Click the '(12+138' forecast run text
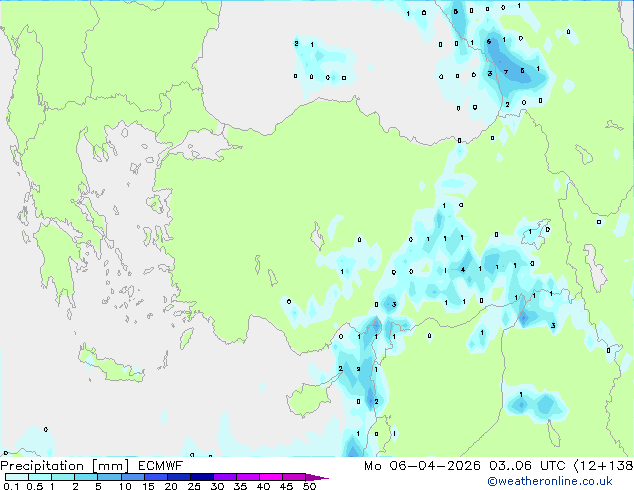634x490 pixels. (603, 466)
